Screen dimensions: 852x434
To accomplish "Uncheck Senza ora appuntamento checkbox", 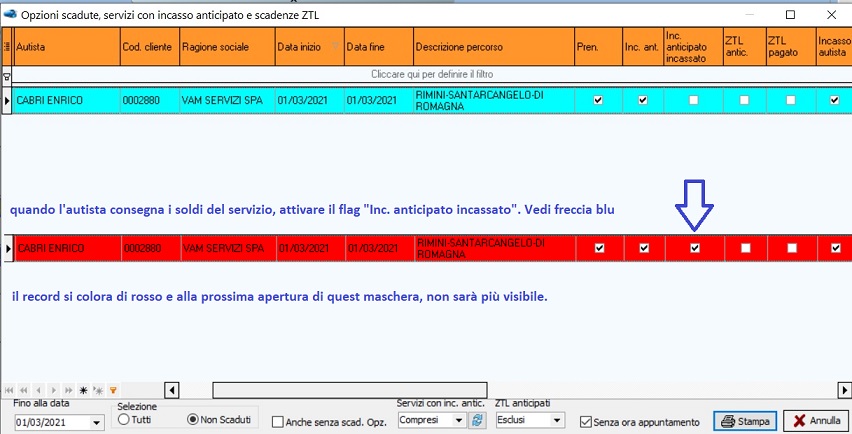I will coord(585,422).
